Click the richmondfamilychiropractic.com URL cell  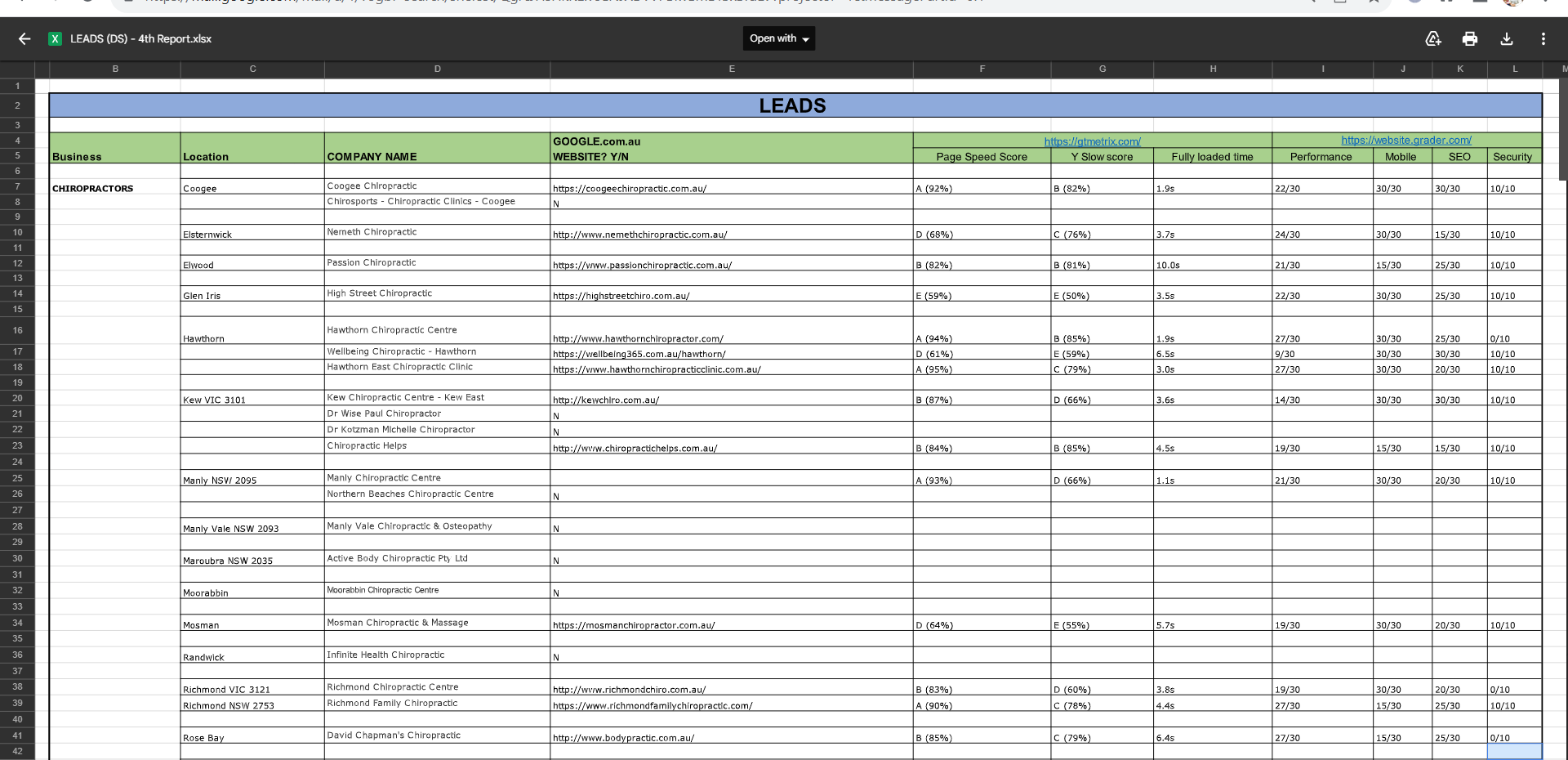(x=732, y=703)
